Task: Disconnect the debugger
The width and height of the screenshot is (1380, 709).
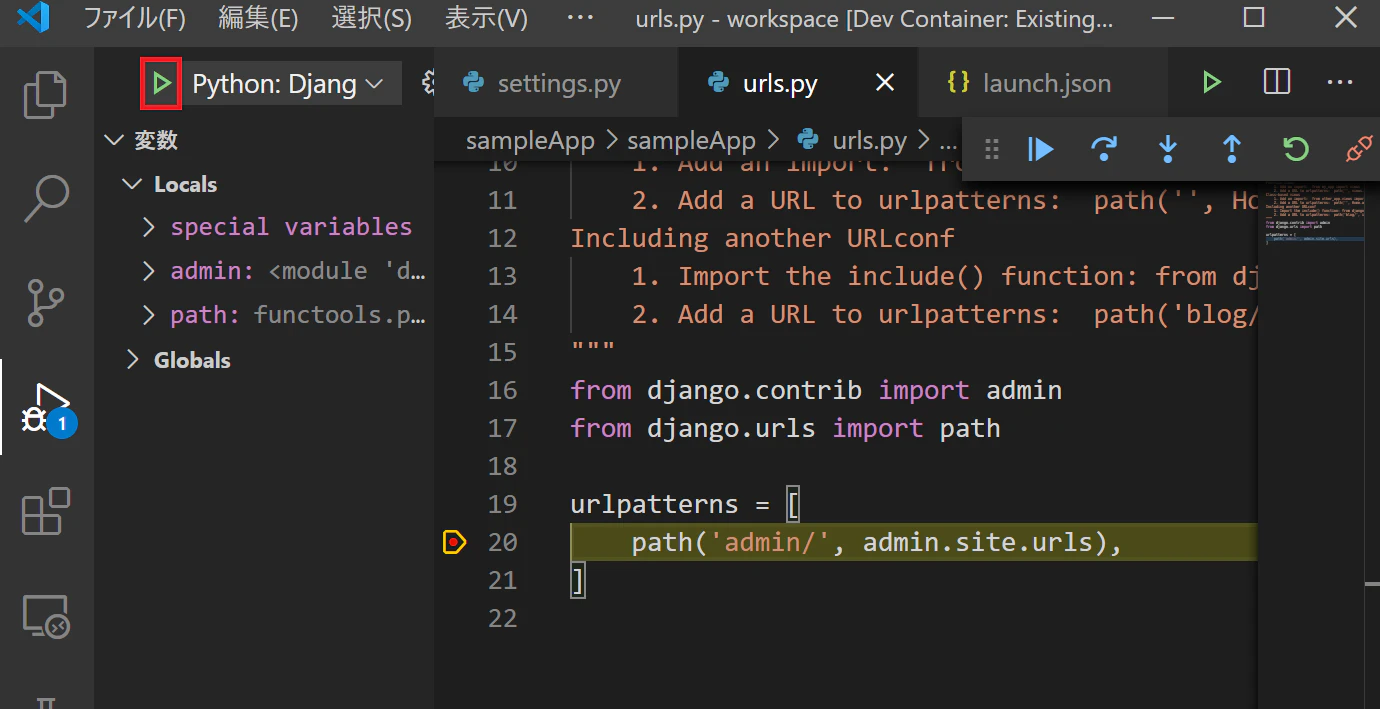Action: tap(1359, 150)
